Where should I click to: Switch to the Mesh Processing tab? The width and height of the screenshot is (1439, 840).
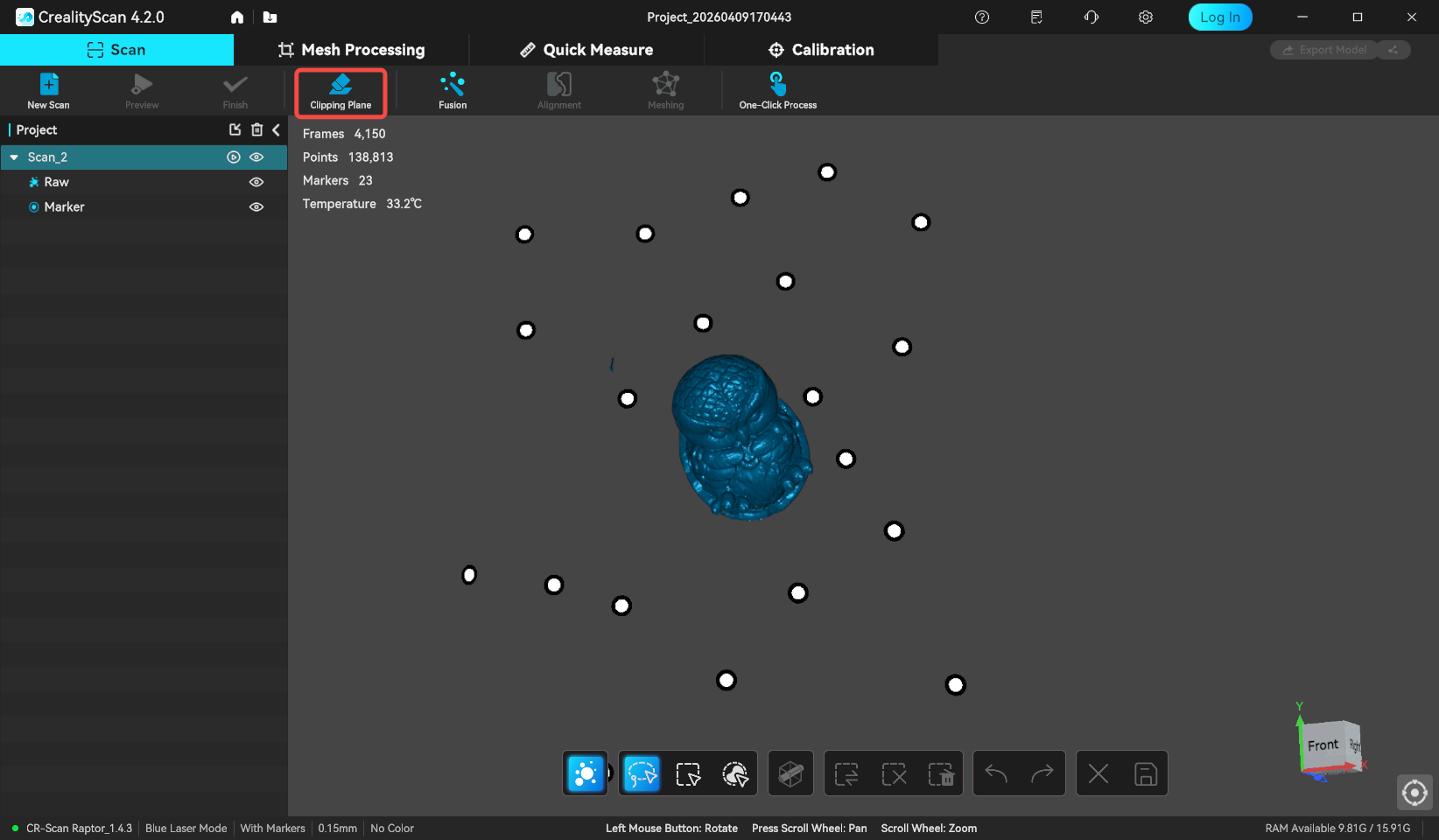pos(351,50)
